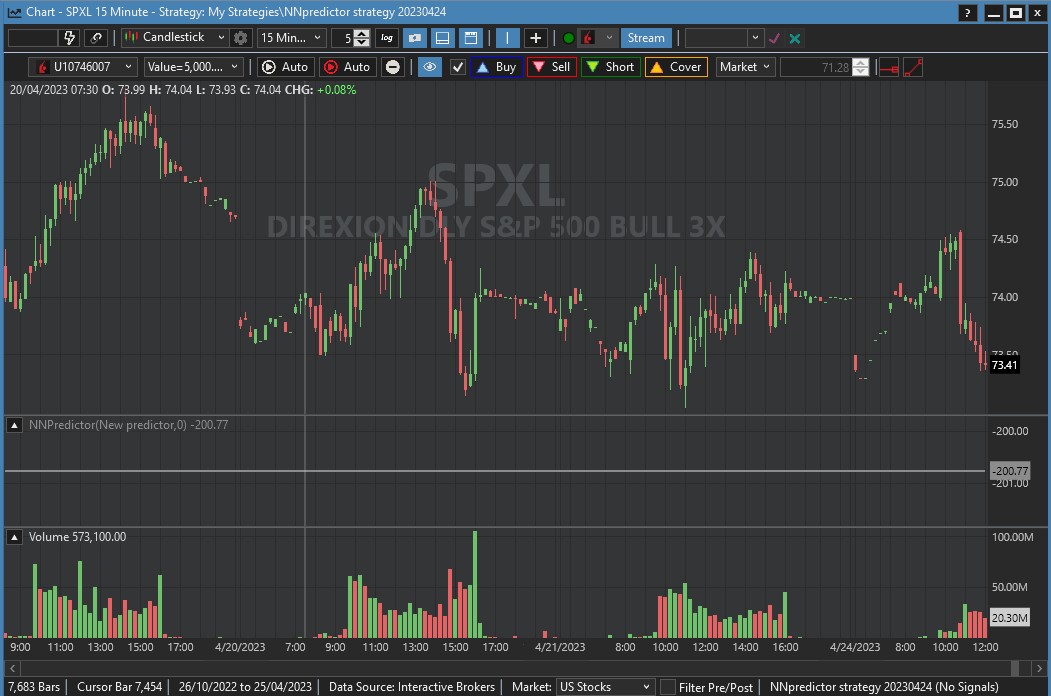
Task: Expand the dropdown next to flame icon
Action: (x=609, y=38)
